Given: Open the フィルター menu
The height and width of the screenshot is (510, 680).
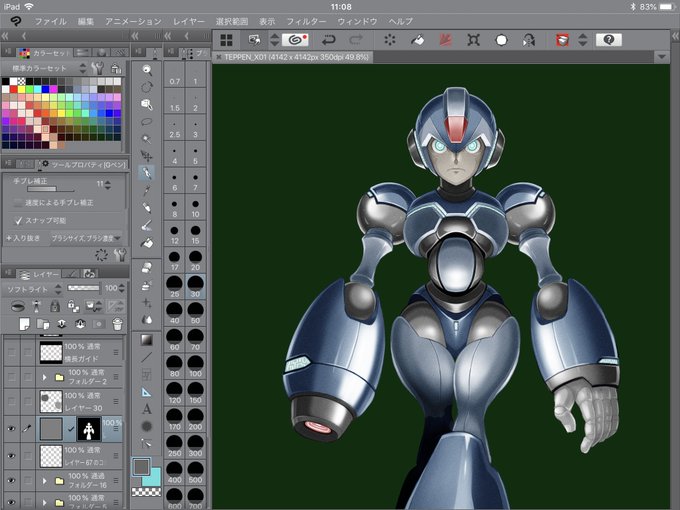Looking at the screenshot, I should 306,21.
